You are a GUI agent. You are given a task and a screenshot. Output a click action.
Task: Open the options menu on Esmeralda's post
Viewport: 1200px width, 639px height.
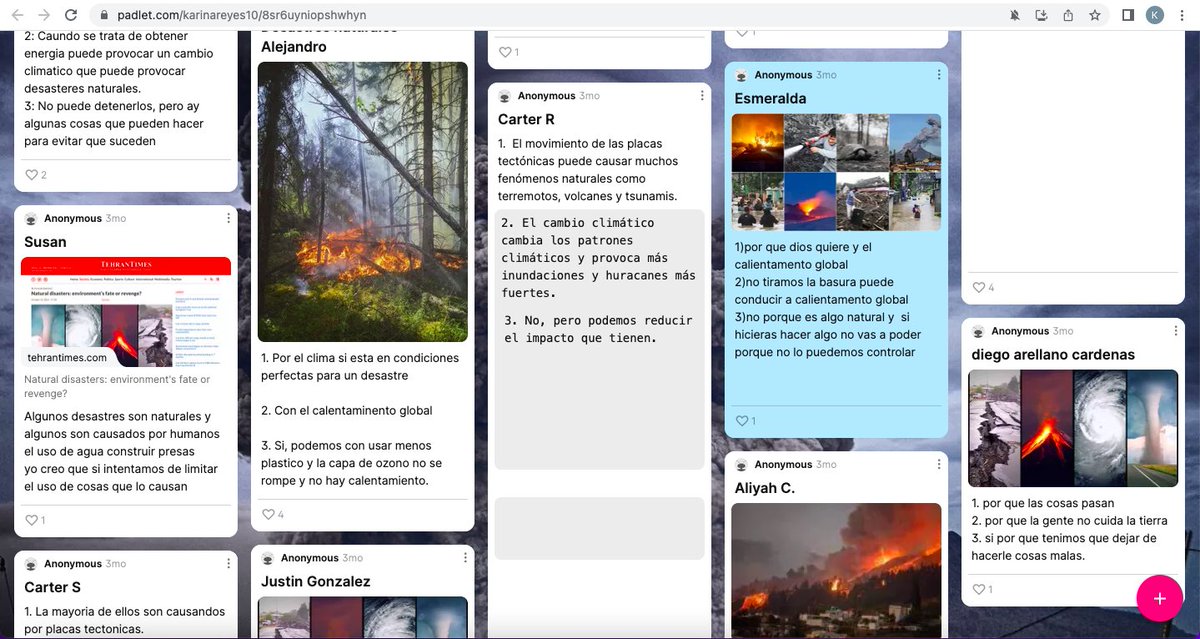coord(938,75)
